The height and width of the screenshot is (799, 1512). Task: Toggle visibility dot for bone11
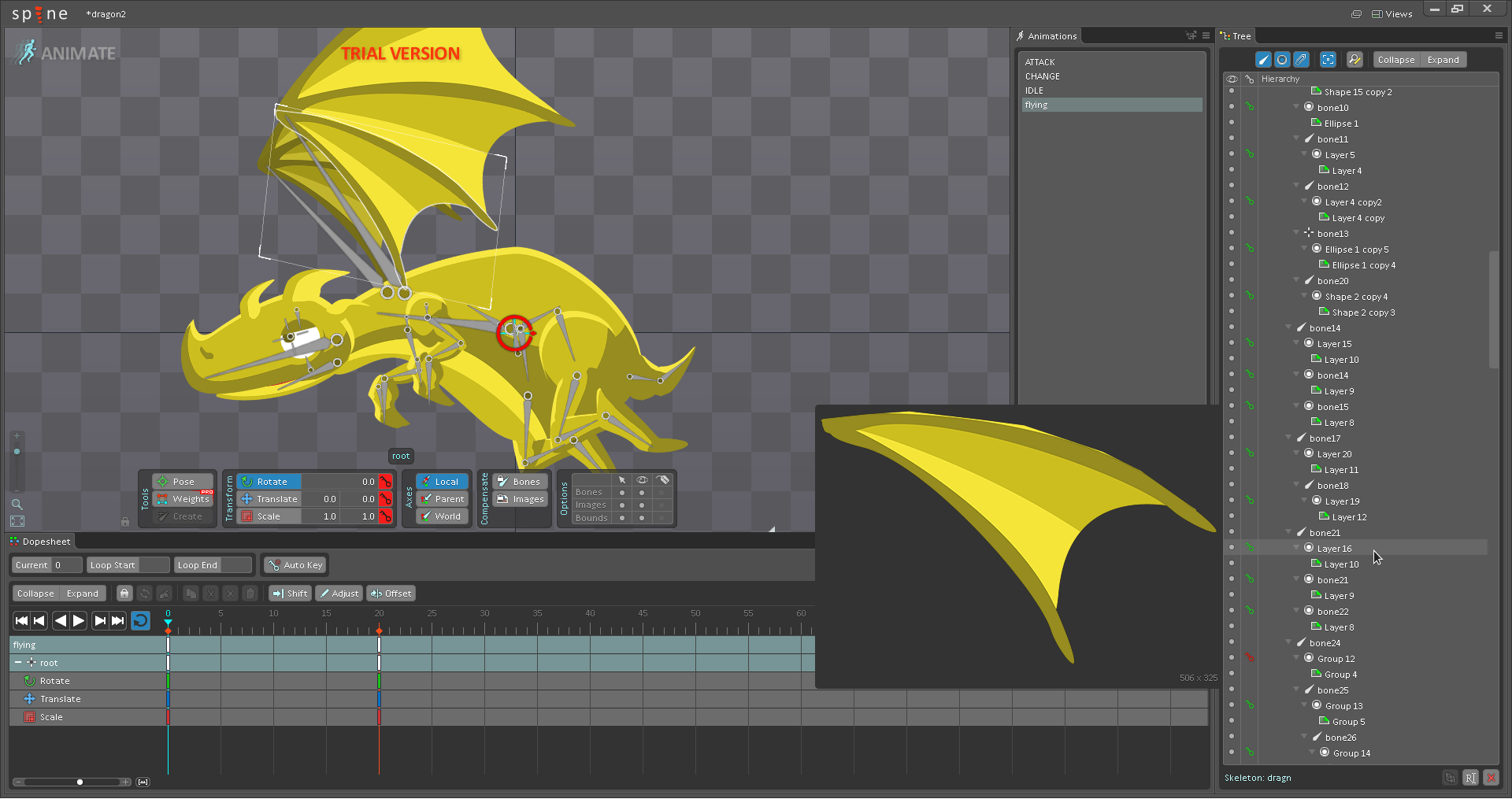coord(1232,139)
